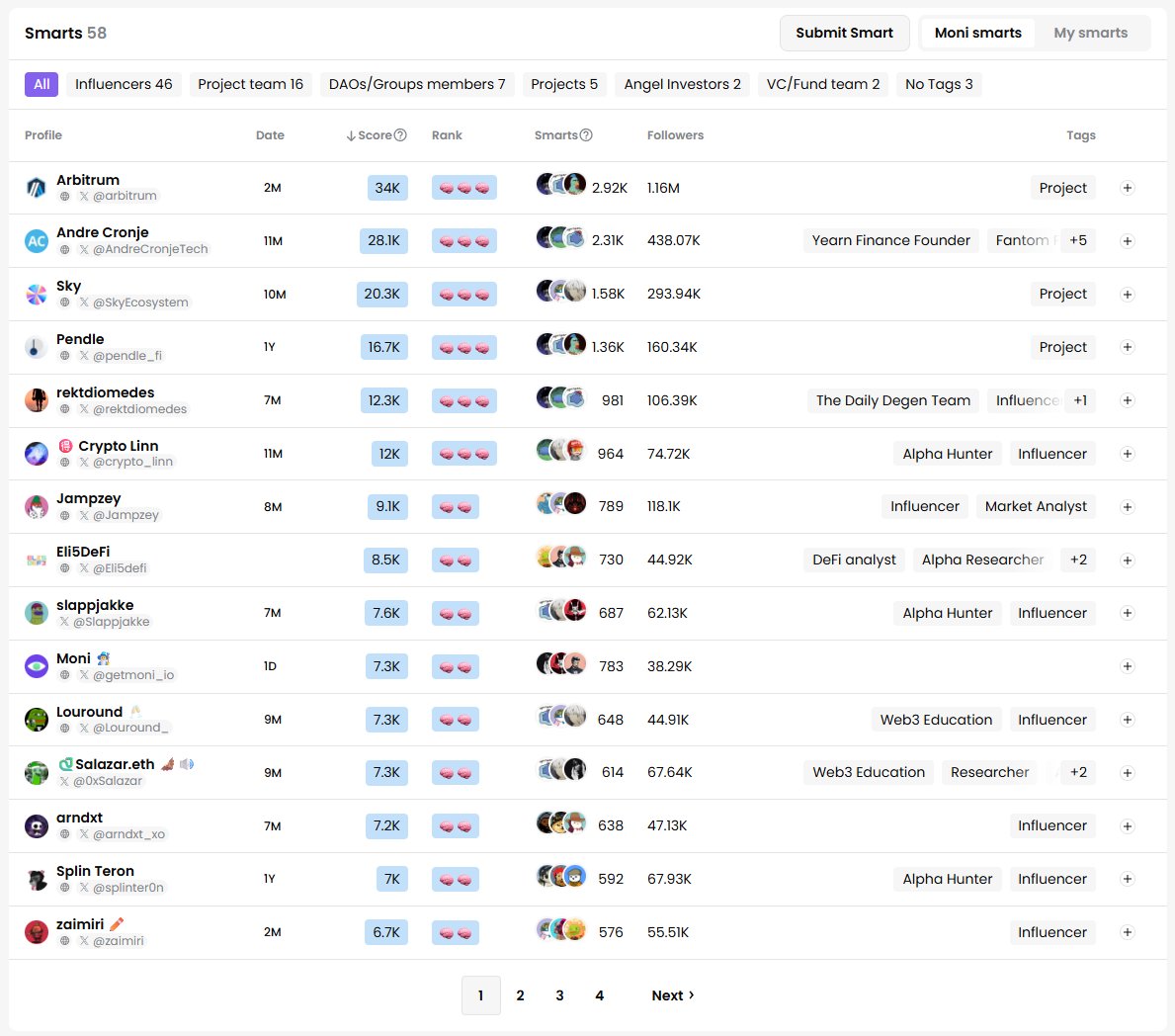This screenshot has width=1175, height=1036.
Task: Click the plus icon in slappjakke row
Action: (1127, 613)
